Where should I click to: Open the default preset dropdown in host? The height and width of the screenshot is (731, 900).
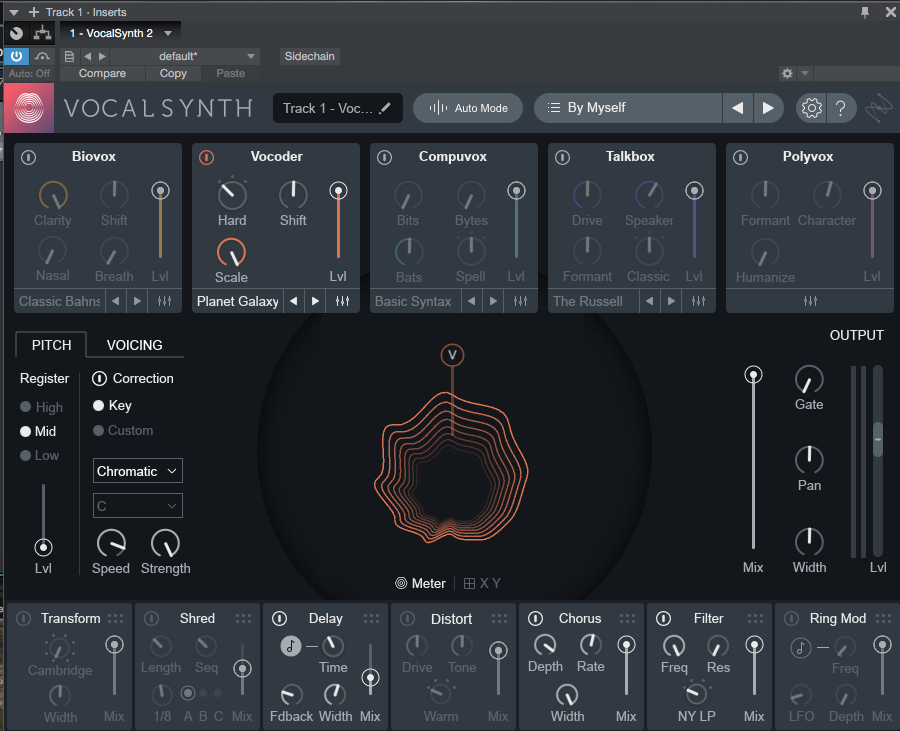pyautogui.click(x=185, y=56)
